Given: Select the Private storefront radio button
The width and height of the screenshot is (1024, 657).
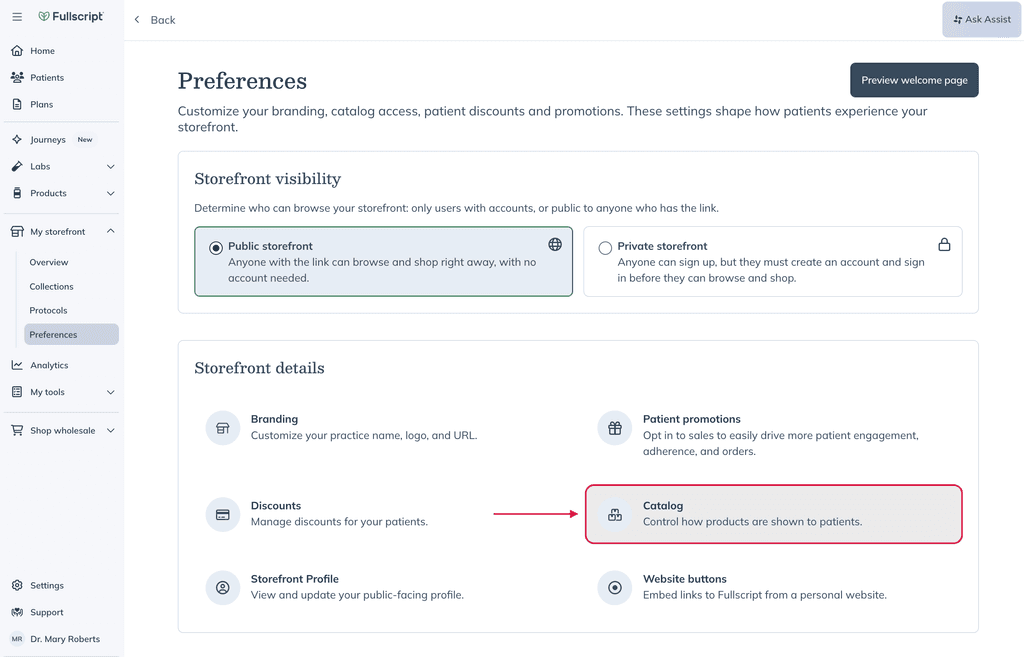Looking at the screenshot, I should click(x=605, y=248).
